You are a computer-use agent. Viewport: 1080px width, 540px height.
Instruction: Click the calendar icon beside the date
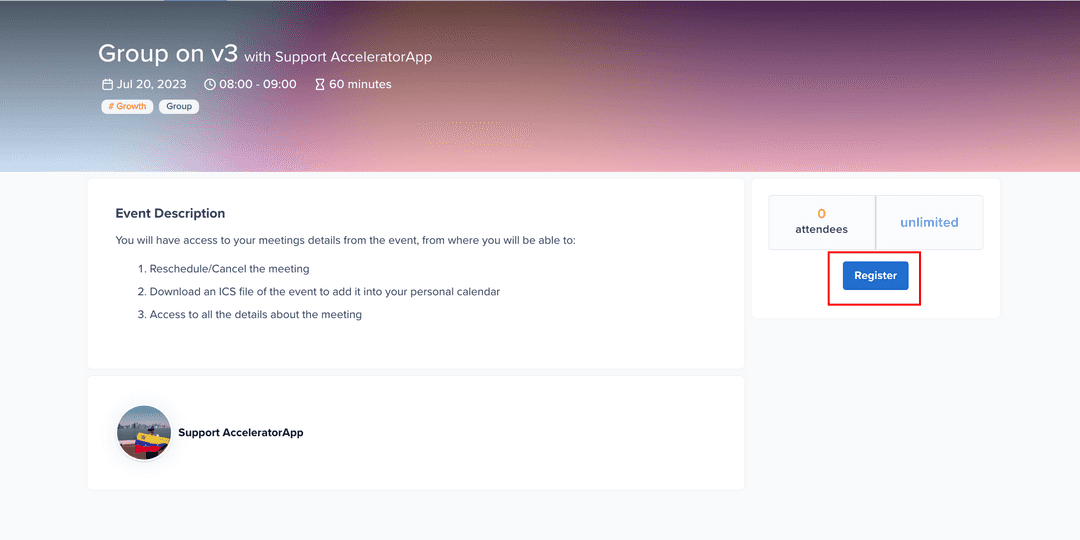pos(108,85)
